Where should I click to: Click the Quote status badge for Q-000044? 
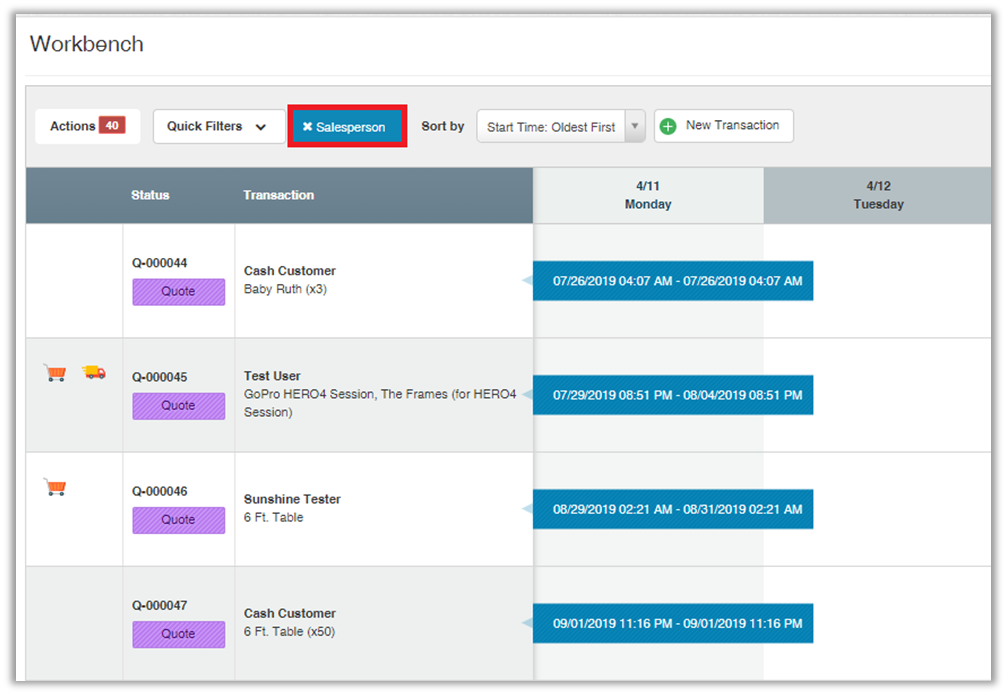[178, 292]
